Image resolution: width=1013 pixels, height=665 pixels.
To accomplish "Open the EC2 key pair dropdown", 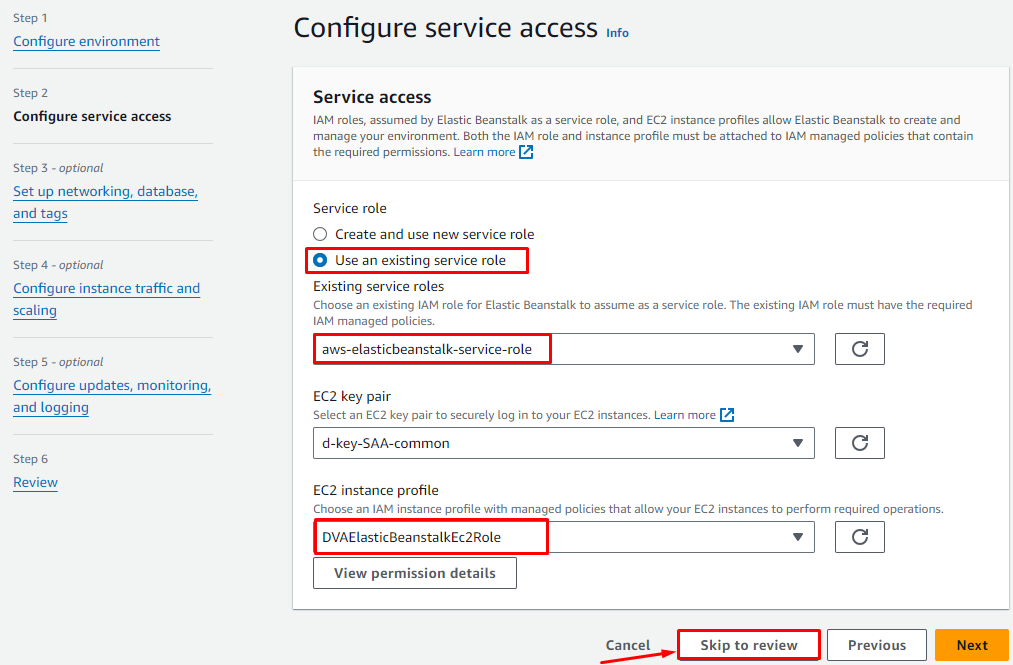I will tap(564, 443).
